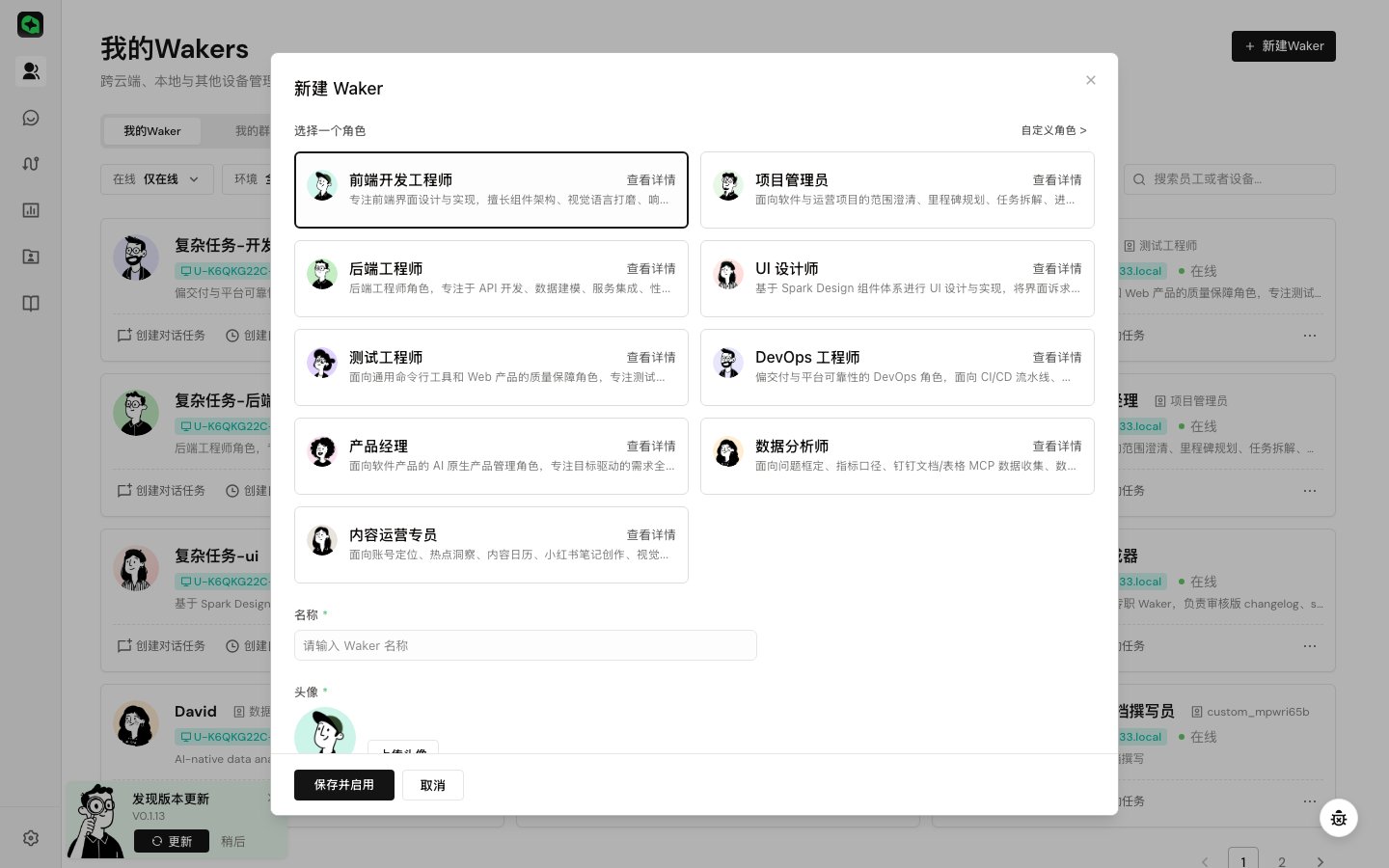View details of 前端开发工程师

point(651,180)
